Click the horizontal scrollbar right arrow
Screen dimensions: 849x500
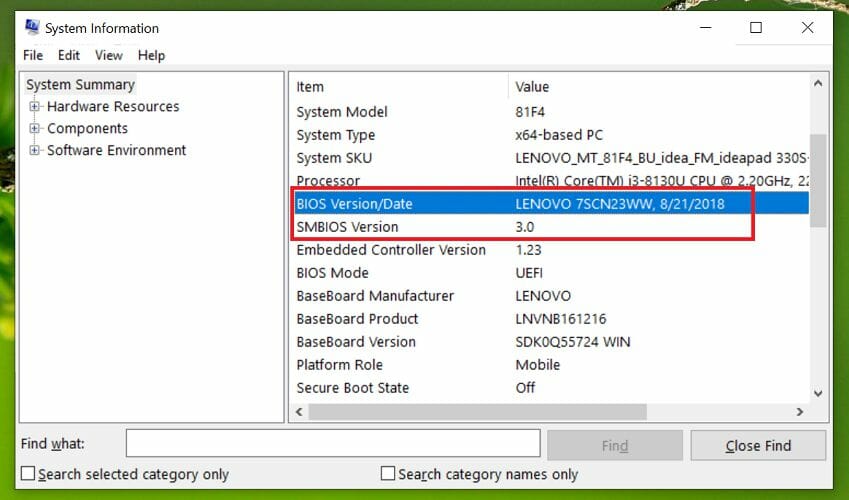(x=800, y=412)
